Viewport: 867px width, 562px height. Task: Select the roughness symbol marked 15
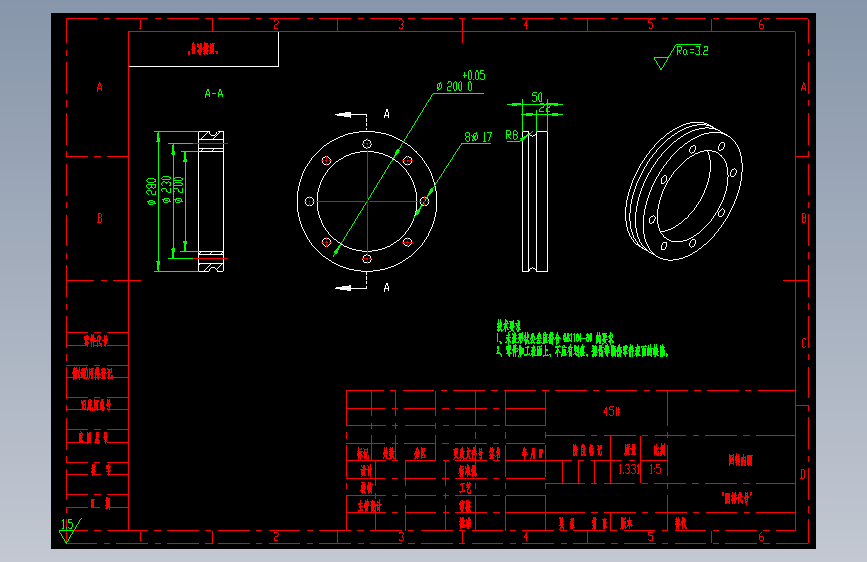point(70,530)
